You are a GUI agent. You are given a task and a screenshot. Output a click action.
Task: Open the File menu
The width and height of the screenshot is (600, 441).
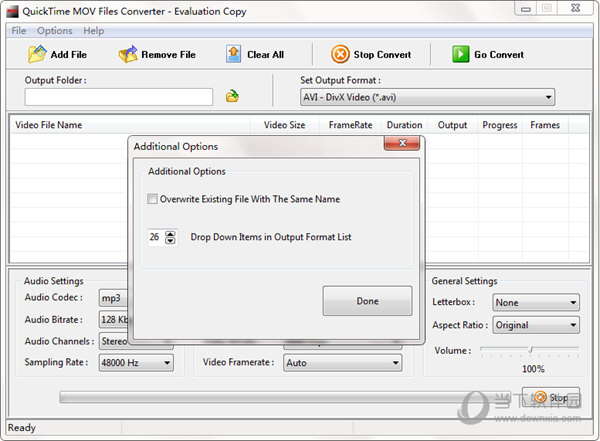tap(19, 31)
